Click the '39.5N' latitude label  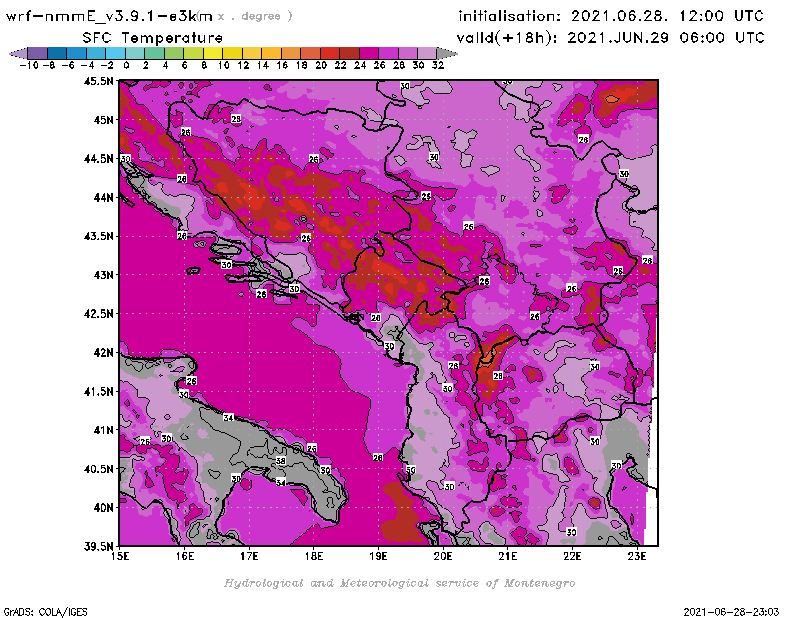point(98,547)
